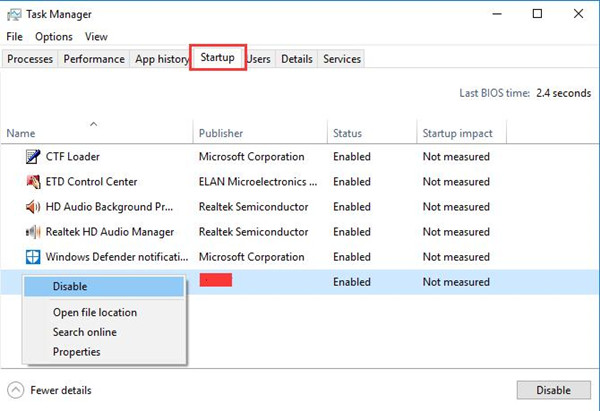
Task: Click the red redacted publisher block
Action: pyautogui.click(x=216, y=280)
